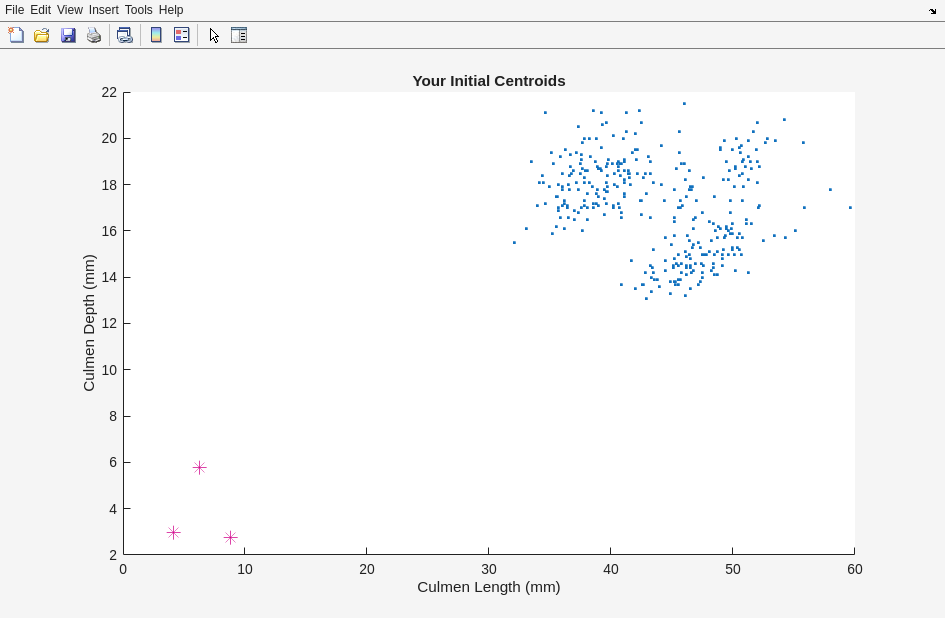Select the "Culmen Length (mm)" x-axis label
The image size is (945, 618).
tap(488, 587)
